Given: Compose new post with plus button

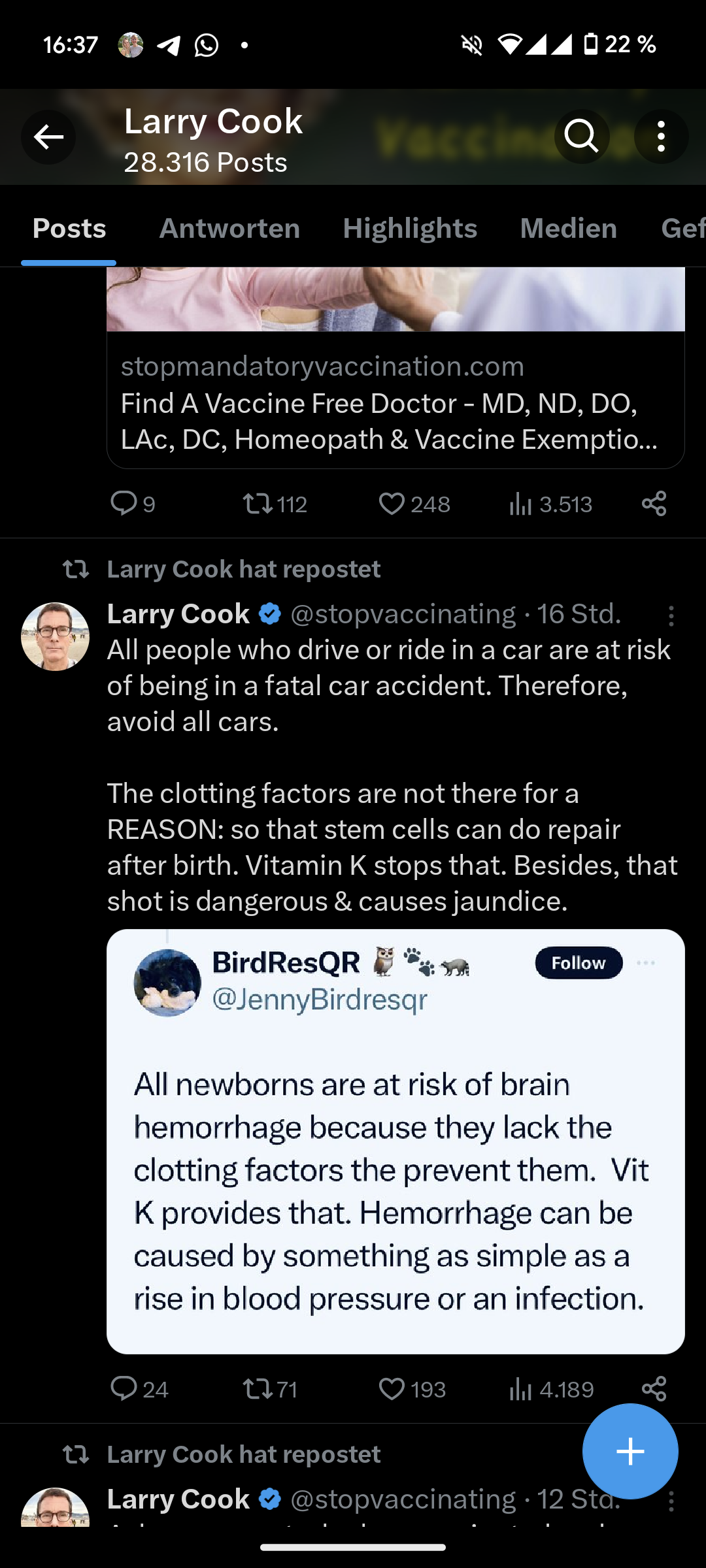Looking at the screenshot, I should (x=630, y=1451).
